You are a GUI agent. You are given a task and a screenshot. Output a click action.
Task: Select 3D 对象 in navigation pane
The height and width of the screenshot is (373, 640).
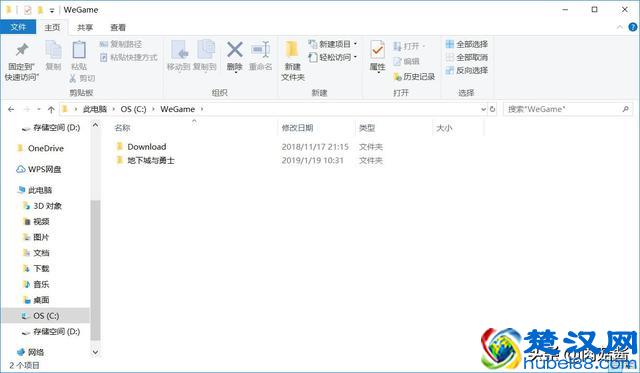click(47, 206)
